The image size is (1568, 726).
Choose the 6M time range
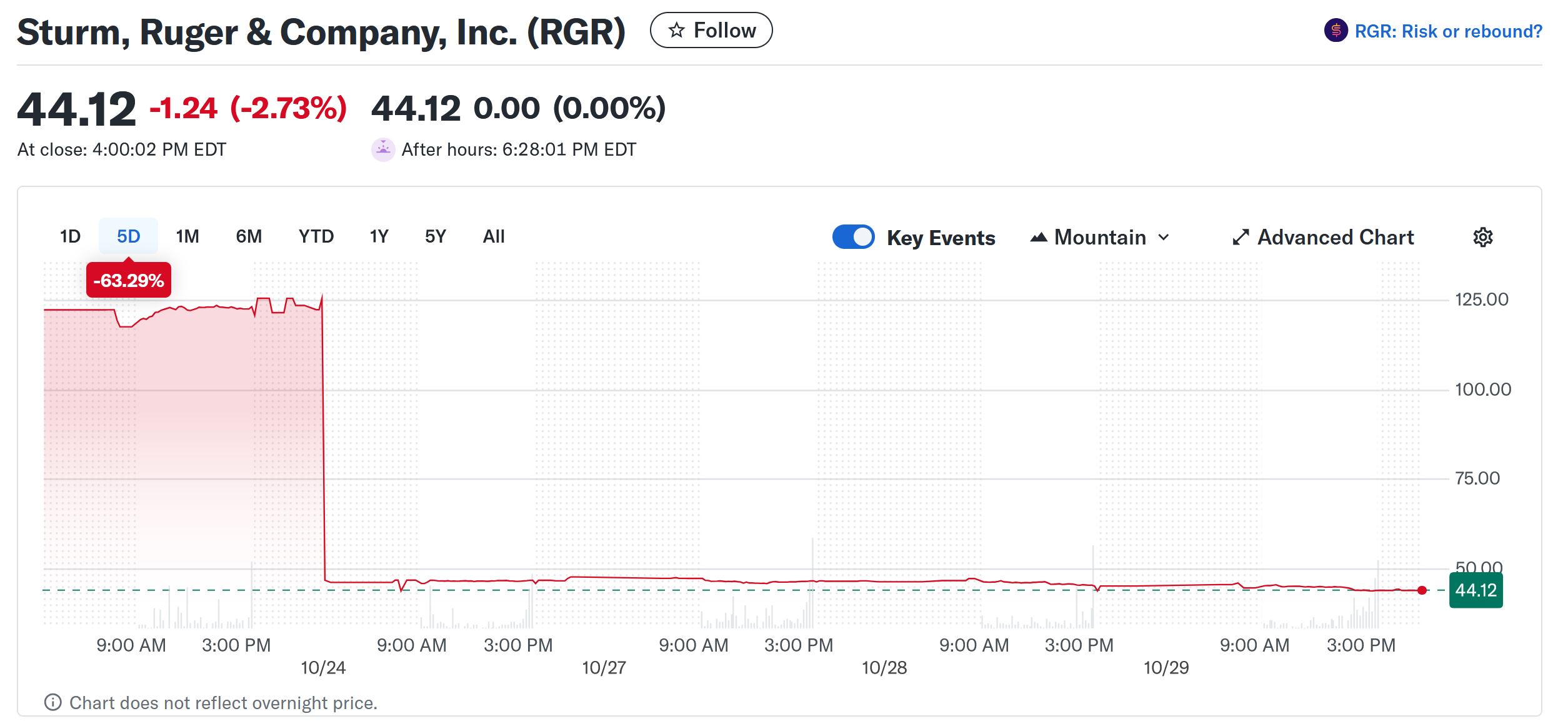click(x=248, y=236)
